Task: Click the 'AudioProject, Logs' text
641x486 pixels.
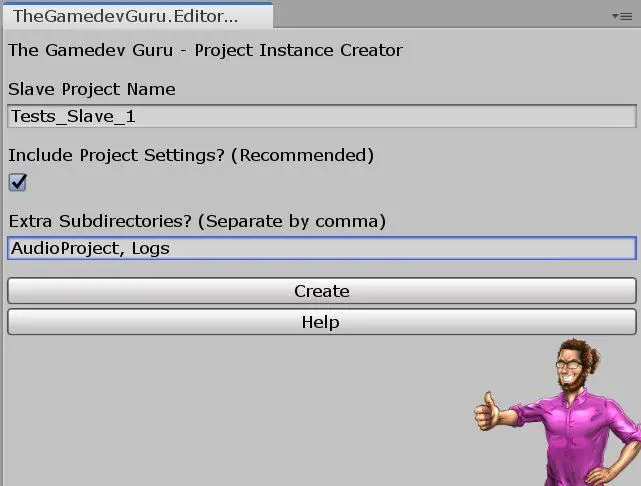Action: point(90,248)
